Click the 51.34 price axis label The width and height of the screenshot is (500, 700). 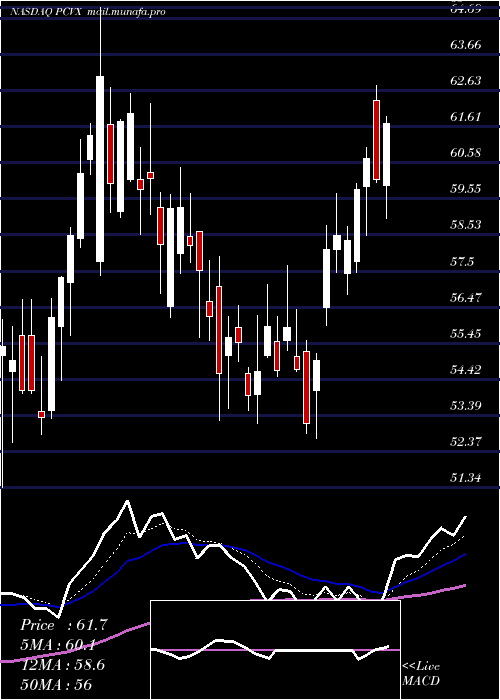(x=466, y=478)
